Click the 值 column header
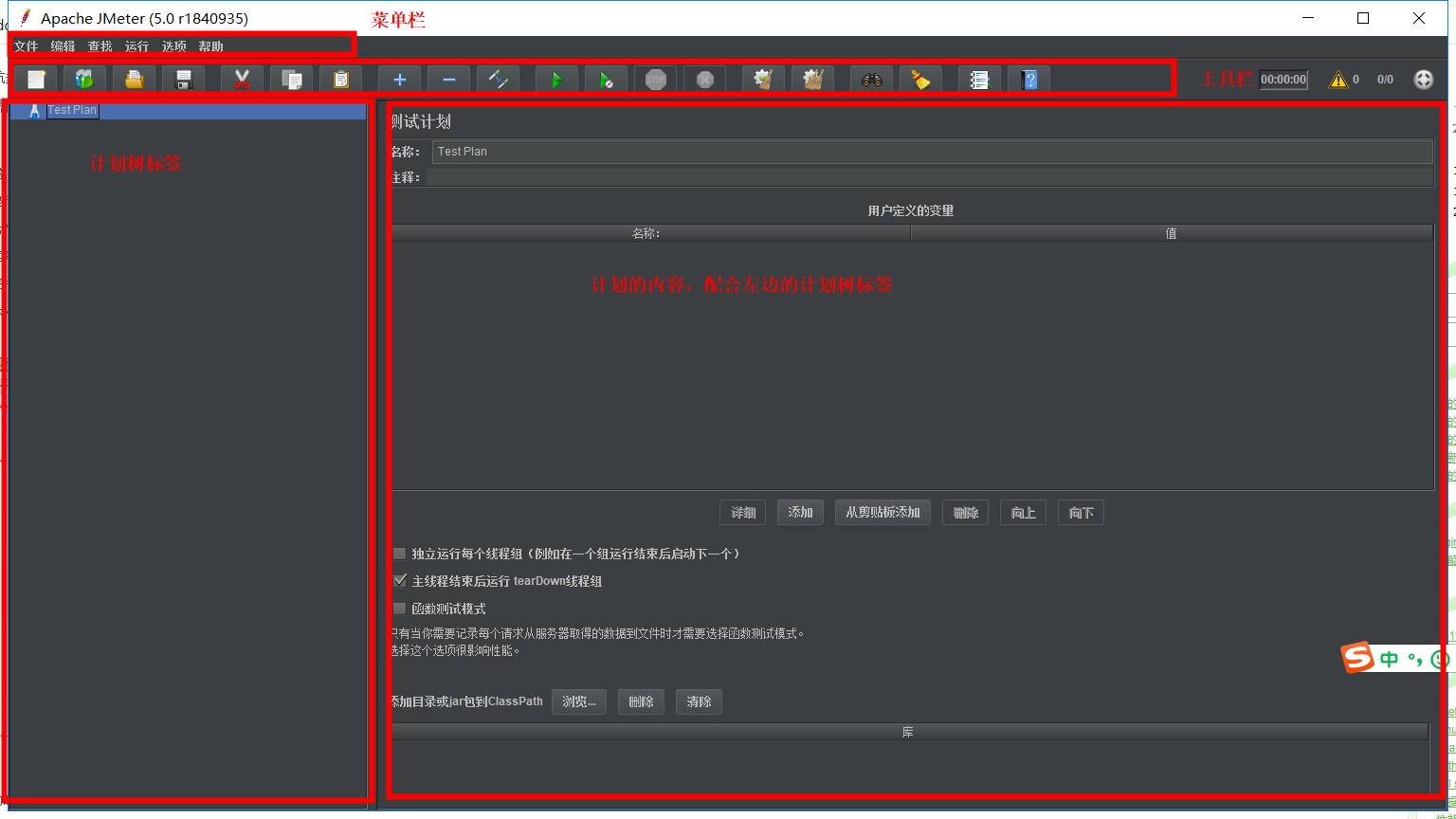This screenshot has width=1456, height=819. [1172, 233]
